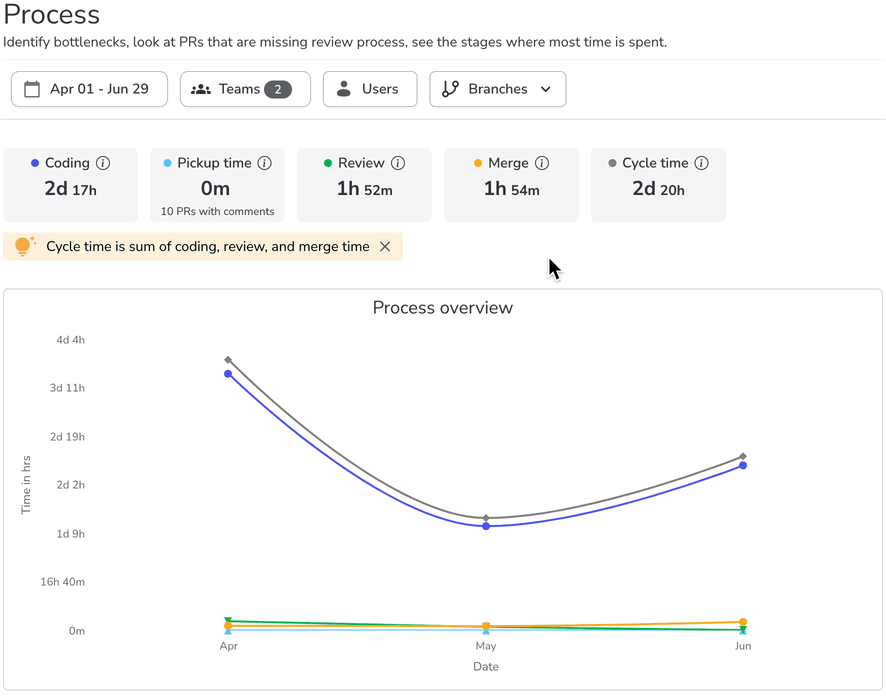Click the info icon beside Pickup time

[x=265, y=163]
